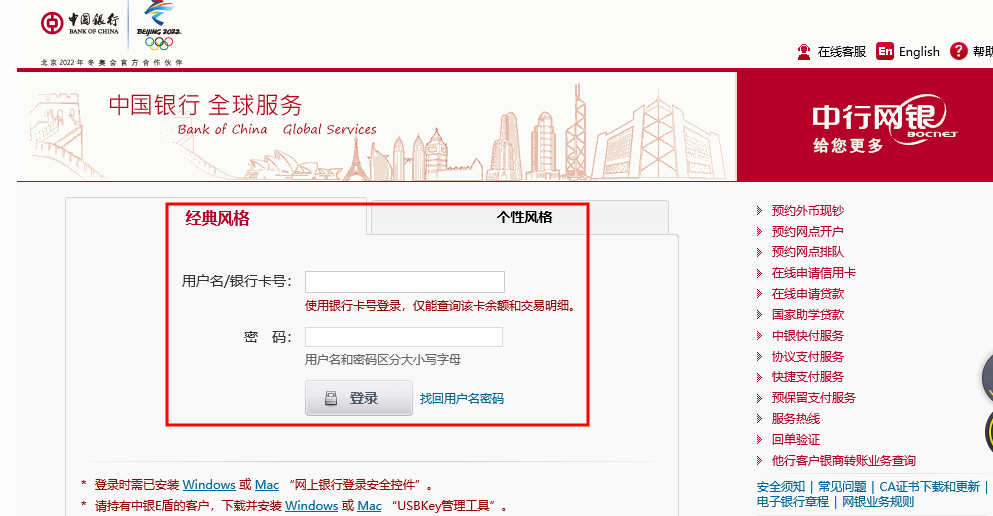Open the 在线申请信用卡 link
Image resolution: width=993 pixels, height=516 pixels.
(813, 273)
